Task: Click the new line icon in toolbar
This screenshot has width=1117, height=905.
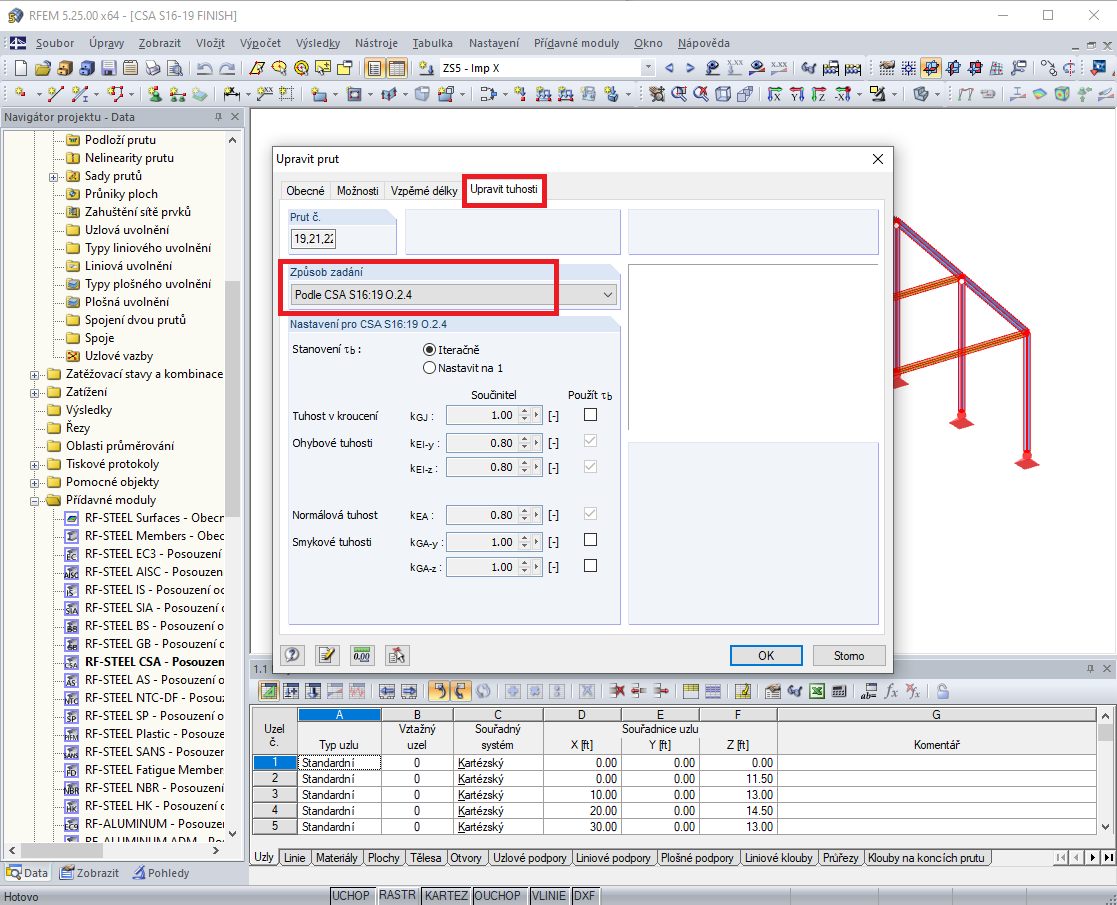Action: point(56,93)
